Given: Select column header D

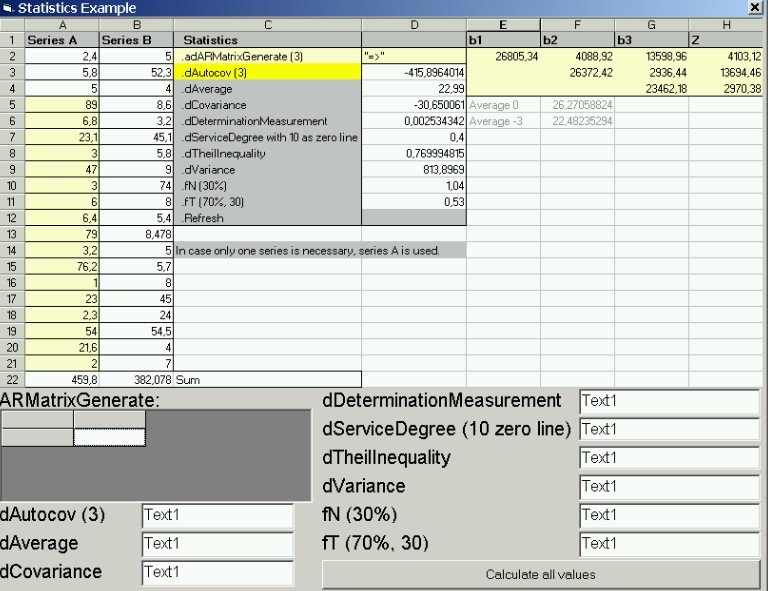Looking at the screenshot, I should [x=414, y=25].
